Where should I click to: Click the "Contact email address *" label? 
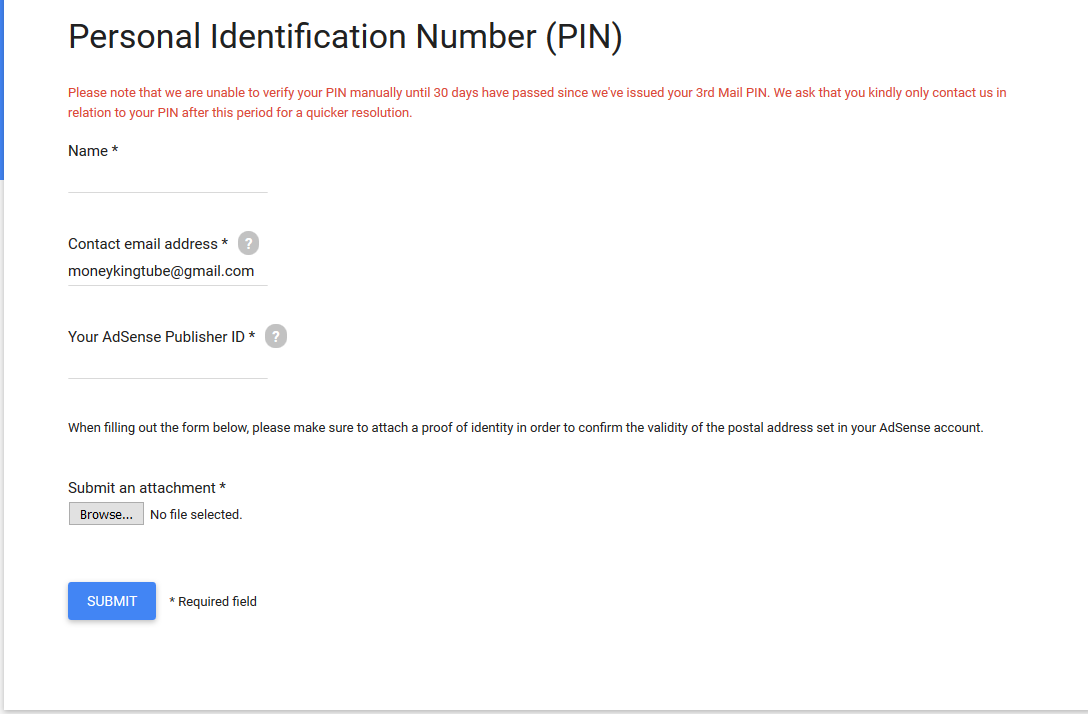(148, 244)
